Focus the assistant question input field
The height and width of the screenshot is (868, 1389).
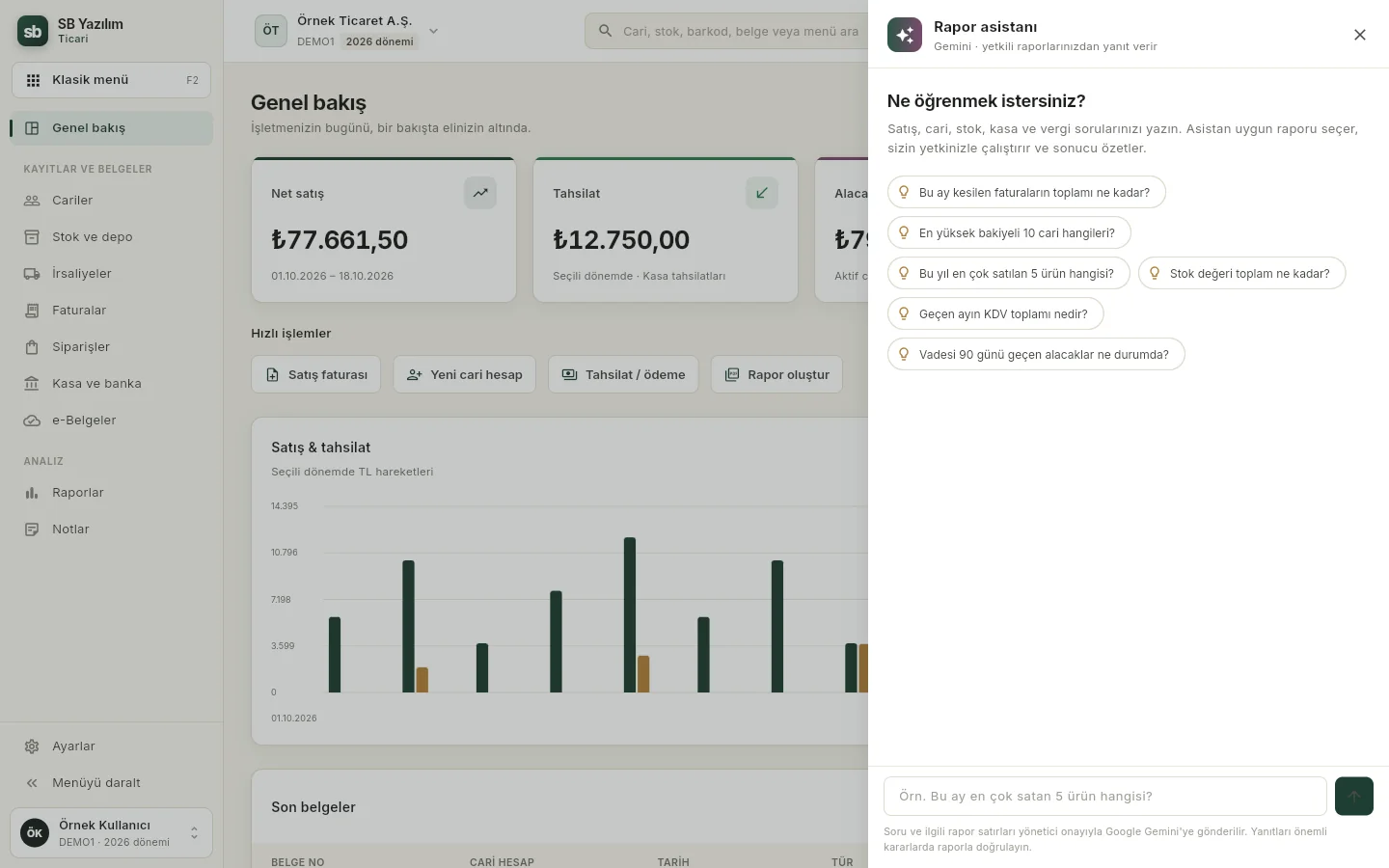1105,797
